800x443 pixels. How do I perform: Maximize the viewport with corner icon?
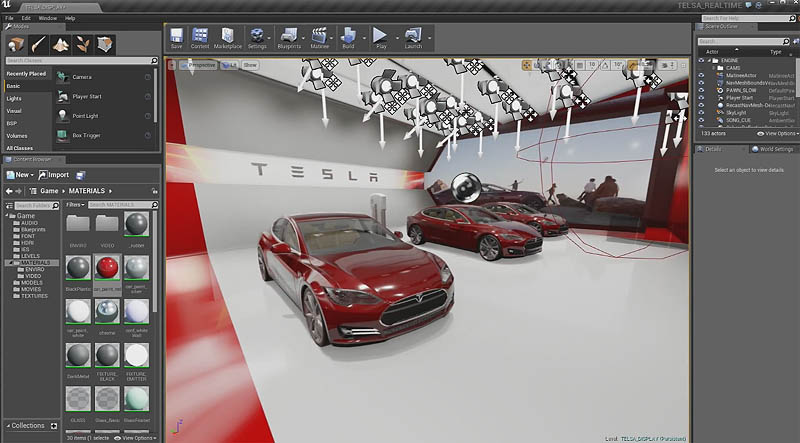683,65
